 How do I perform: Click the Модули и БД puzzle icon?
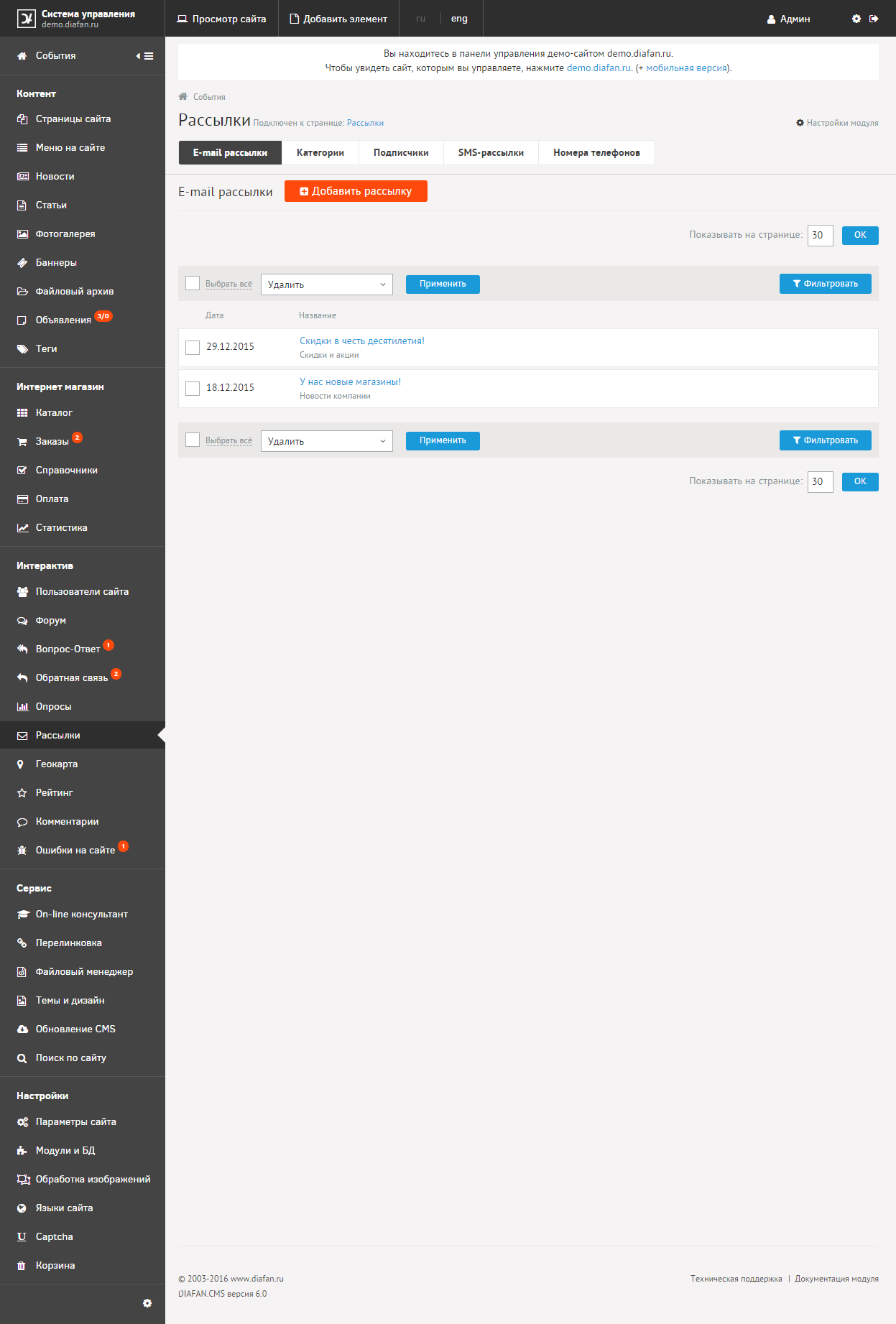click(x=22, y=1151)
